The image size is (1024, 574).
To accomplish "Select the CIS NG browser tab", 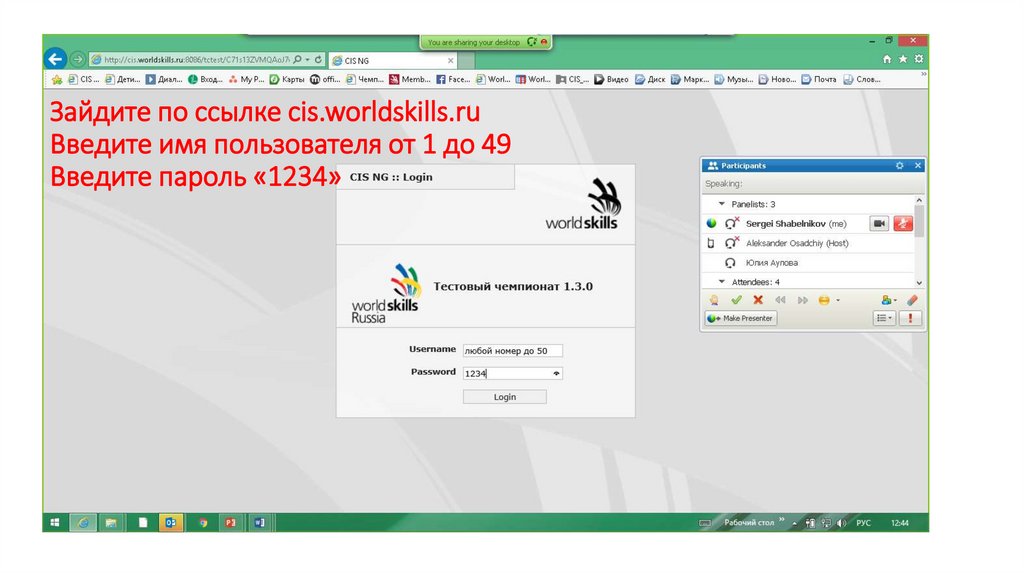I will coord(392,61).
